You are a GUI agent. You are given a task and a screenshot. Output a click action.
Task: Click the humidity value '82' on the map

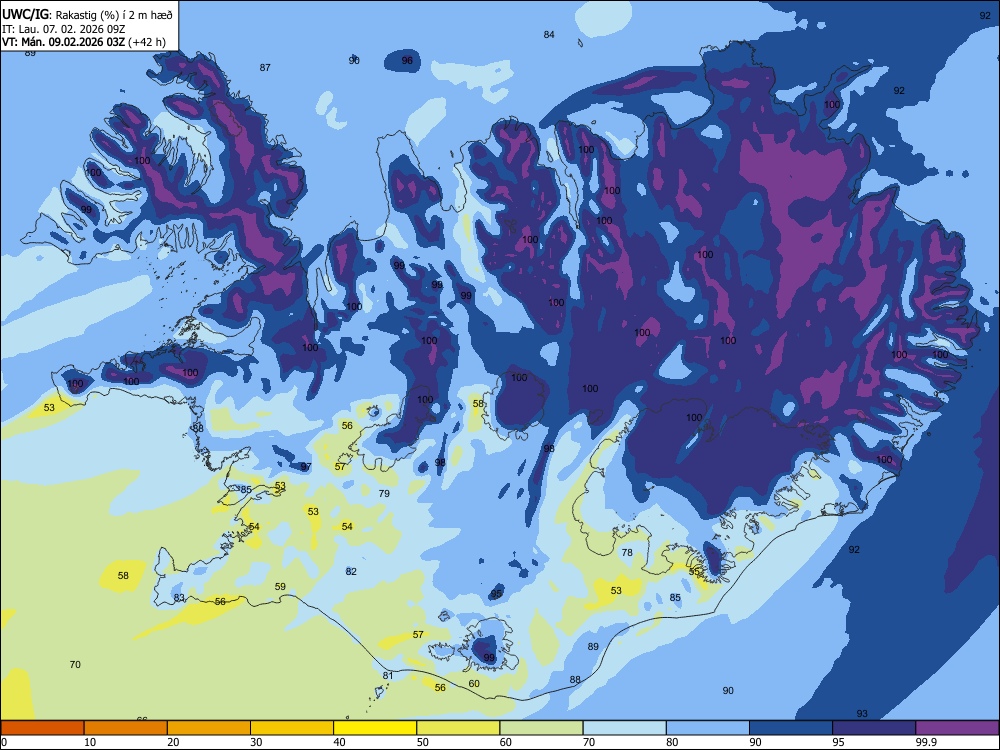(x=351, y=571)
